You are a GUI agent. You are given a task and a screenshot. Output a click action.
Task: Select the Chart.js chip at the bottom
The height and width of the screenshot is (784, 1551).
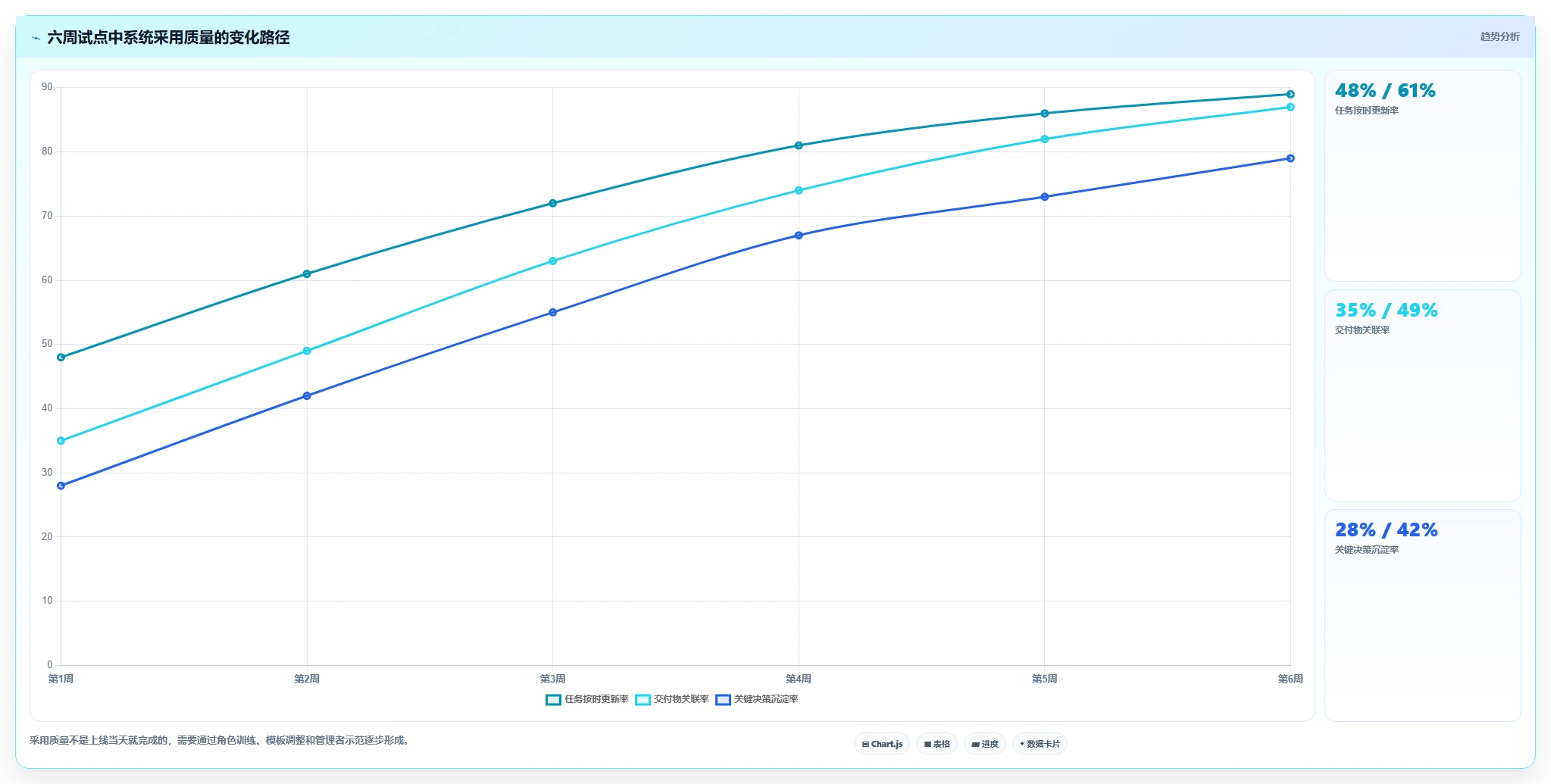(x=882, y=744)
